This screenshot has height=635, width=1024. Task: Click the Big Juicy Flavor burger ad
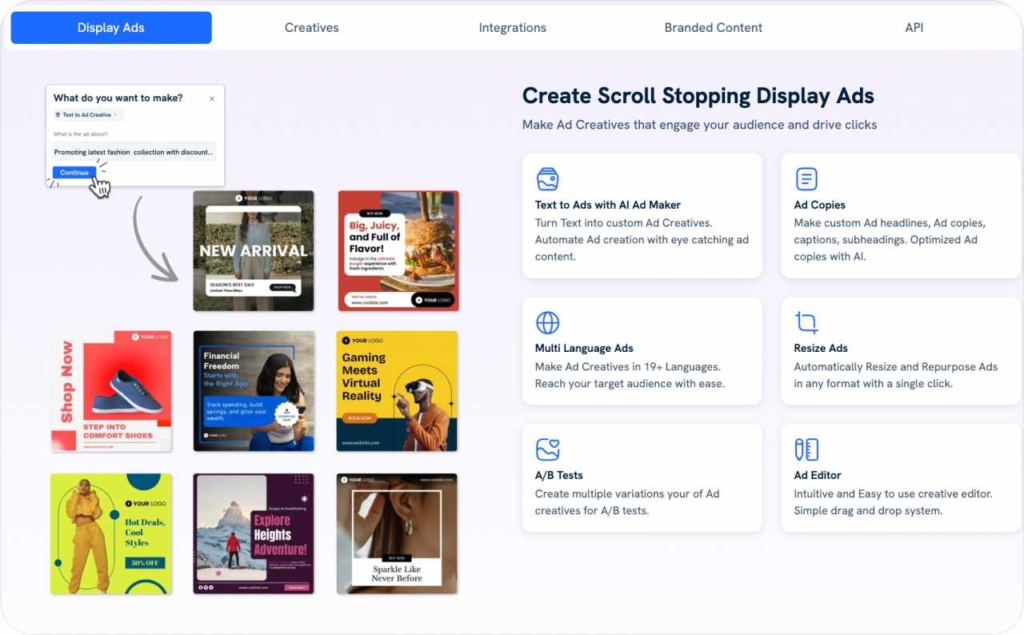point(396,250)
